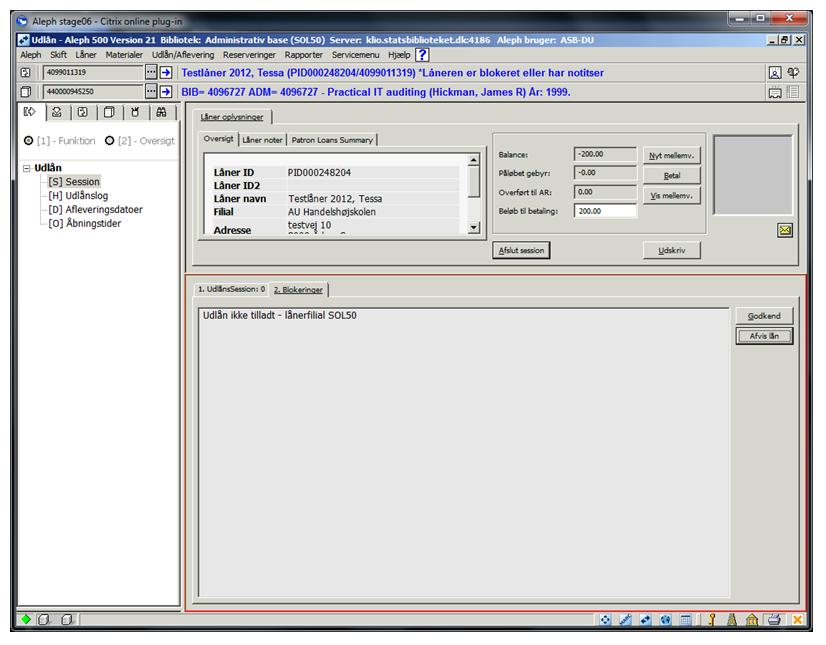This screenshot has height=645, width=826.
Task: Open the Patron Loans Summary tab
Action: point(332,140)
